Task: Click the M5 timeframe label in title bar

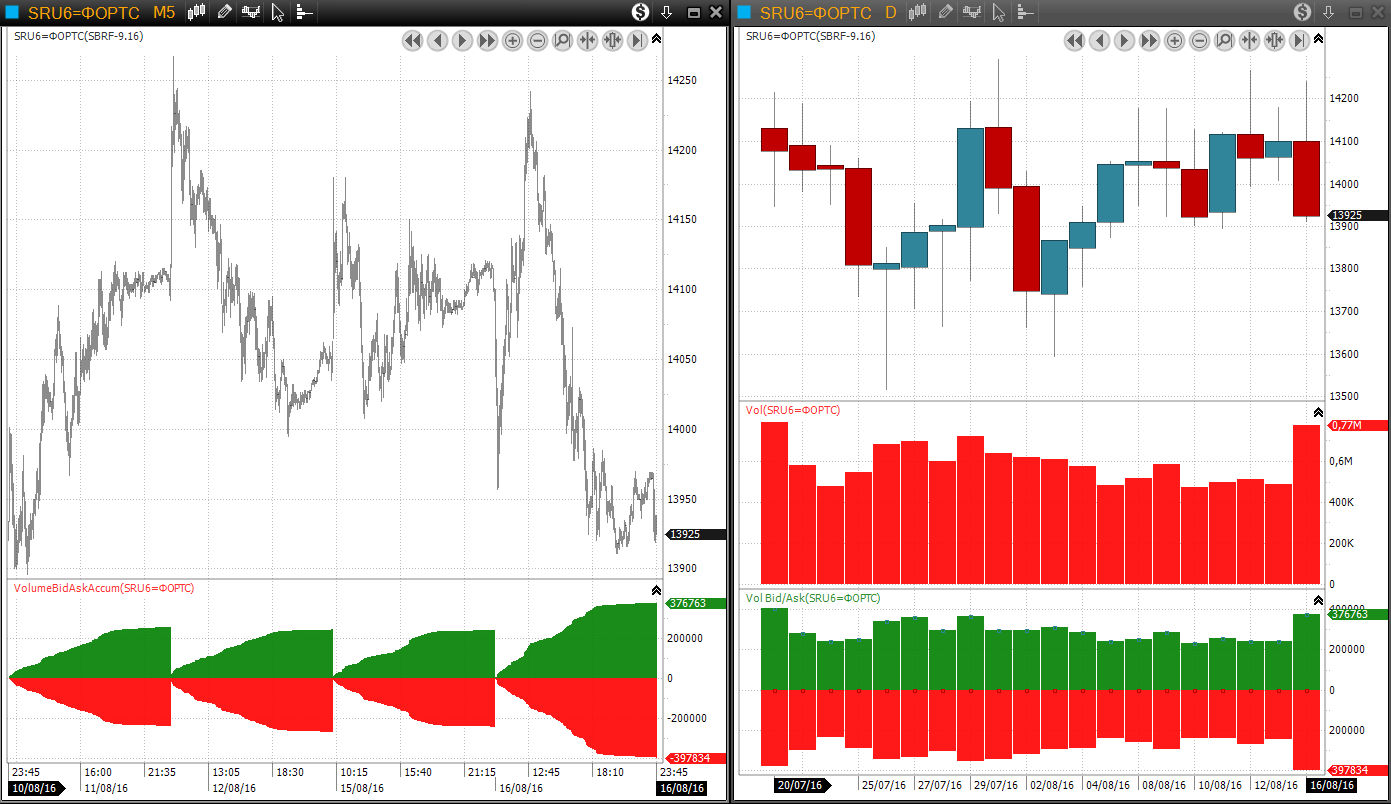Action: pos(164,12)
